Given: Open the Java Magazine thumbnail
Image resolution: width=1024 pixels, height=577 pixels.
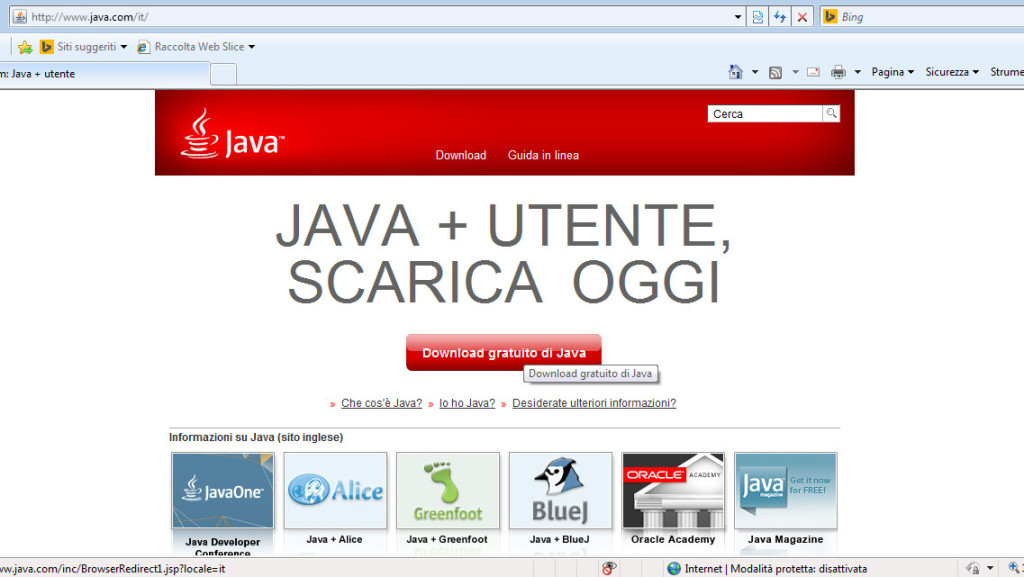Looking at the screenshot, I should click(x=786, y=491).
